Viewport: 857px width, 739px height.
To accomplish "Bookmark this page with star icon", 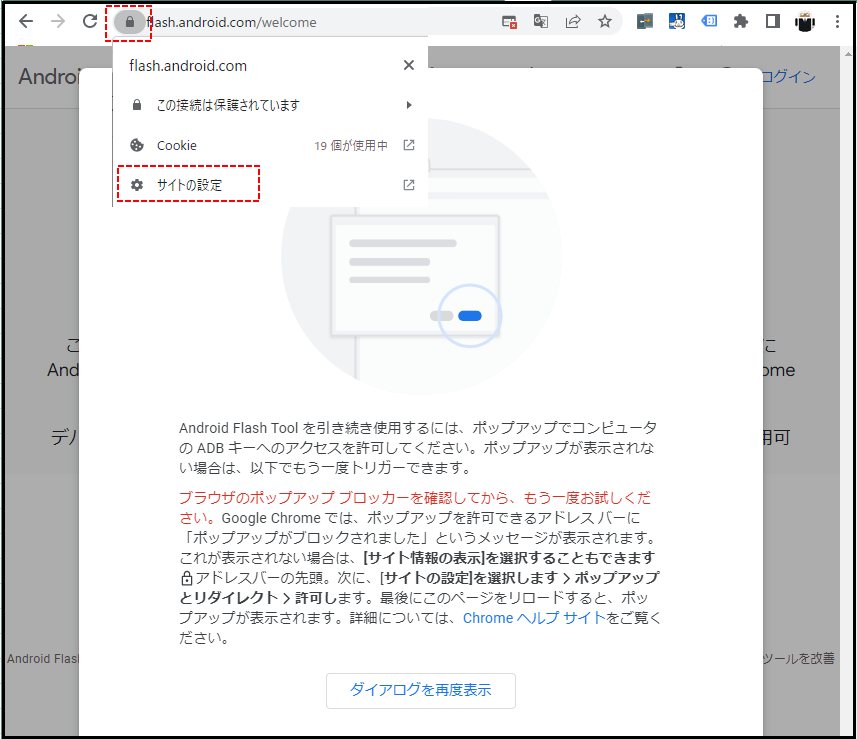I will 604,21.
